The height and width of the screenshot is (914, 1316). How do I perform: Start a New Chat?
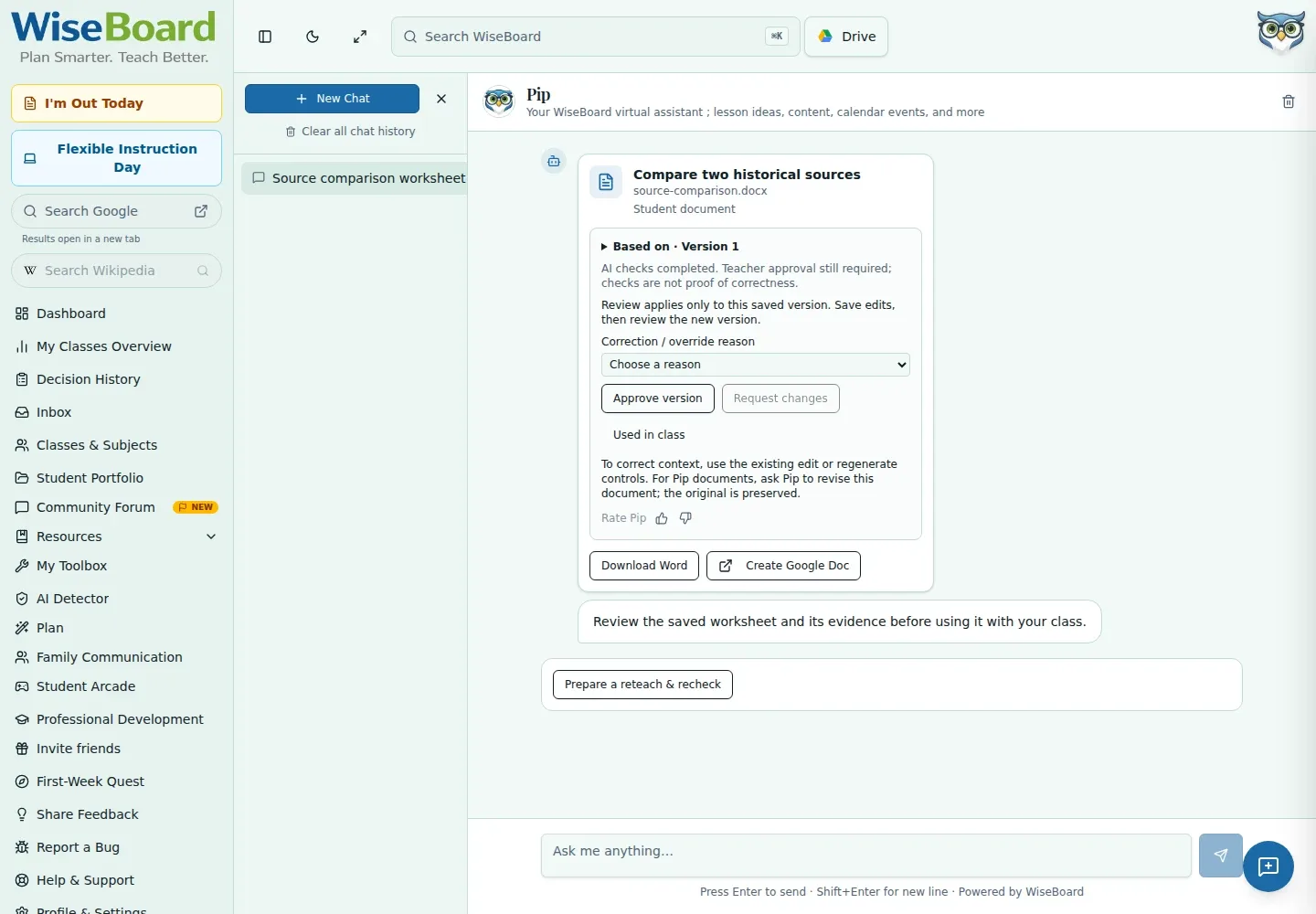pyautogui.click(x=332, y=99)
